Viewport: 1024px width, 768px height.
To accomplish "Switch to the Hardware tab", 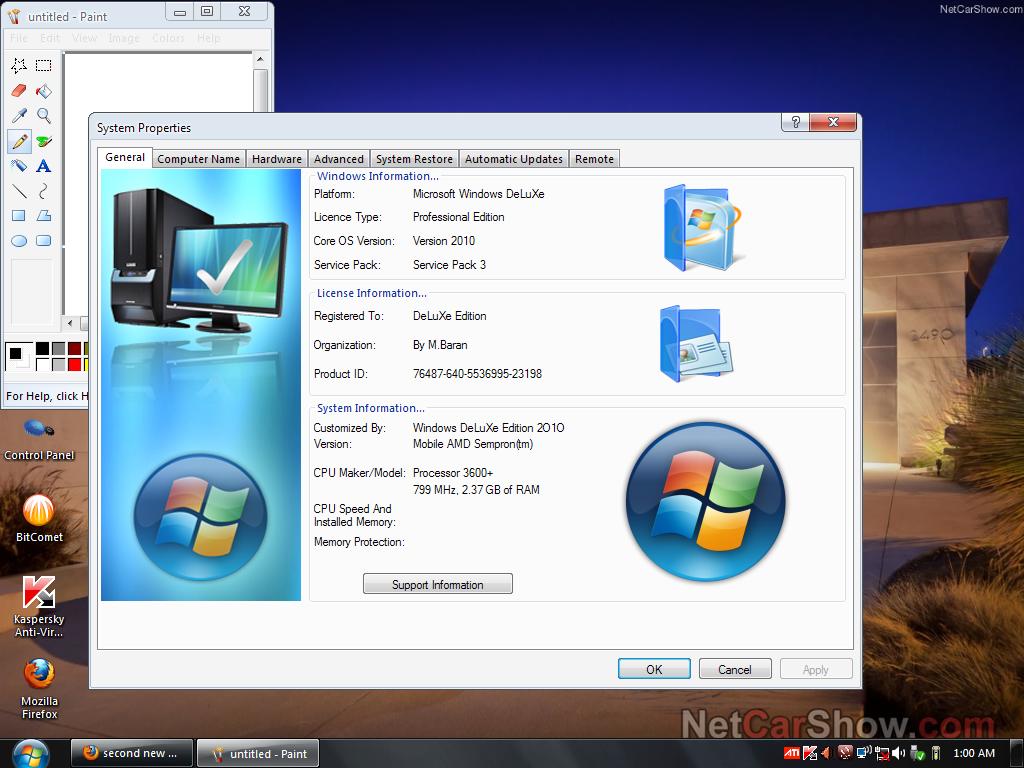I will [x=277, y=159].
